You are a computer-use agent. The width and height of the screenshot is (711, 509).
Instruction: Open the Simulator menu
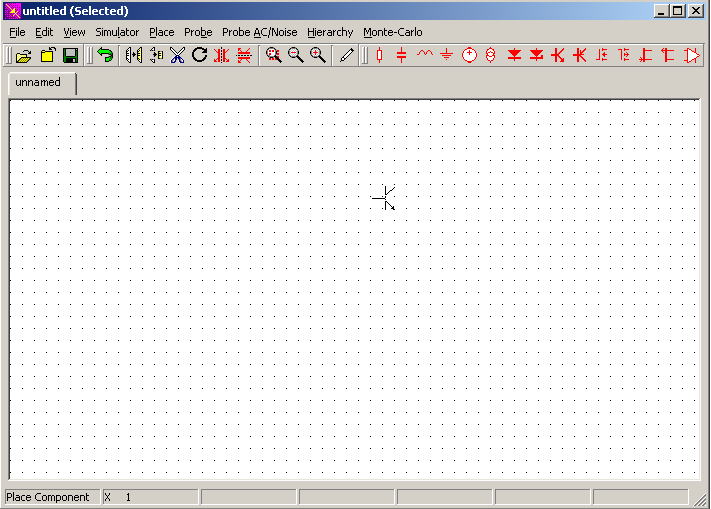[117, 32]
